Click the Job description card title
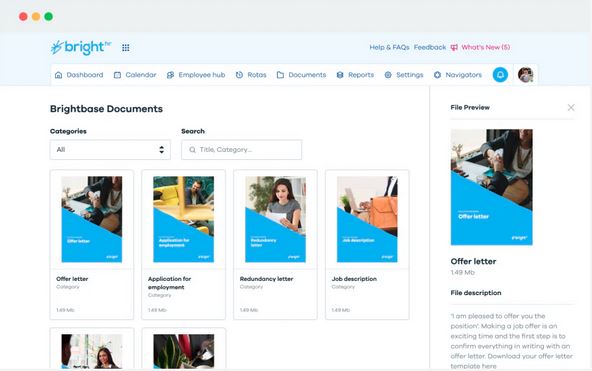 pyautogui.click(x=354, y=279)
